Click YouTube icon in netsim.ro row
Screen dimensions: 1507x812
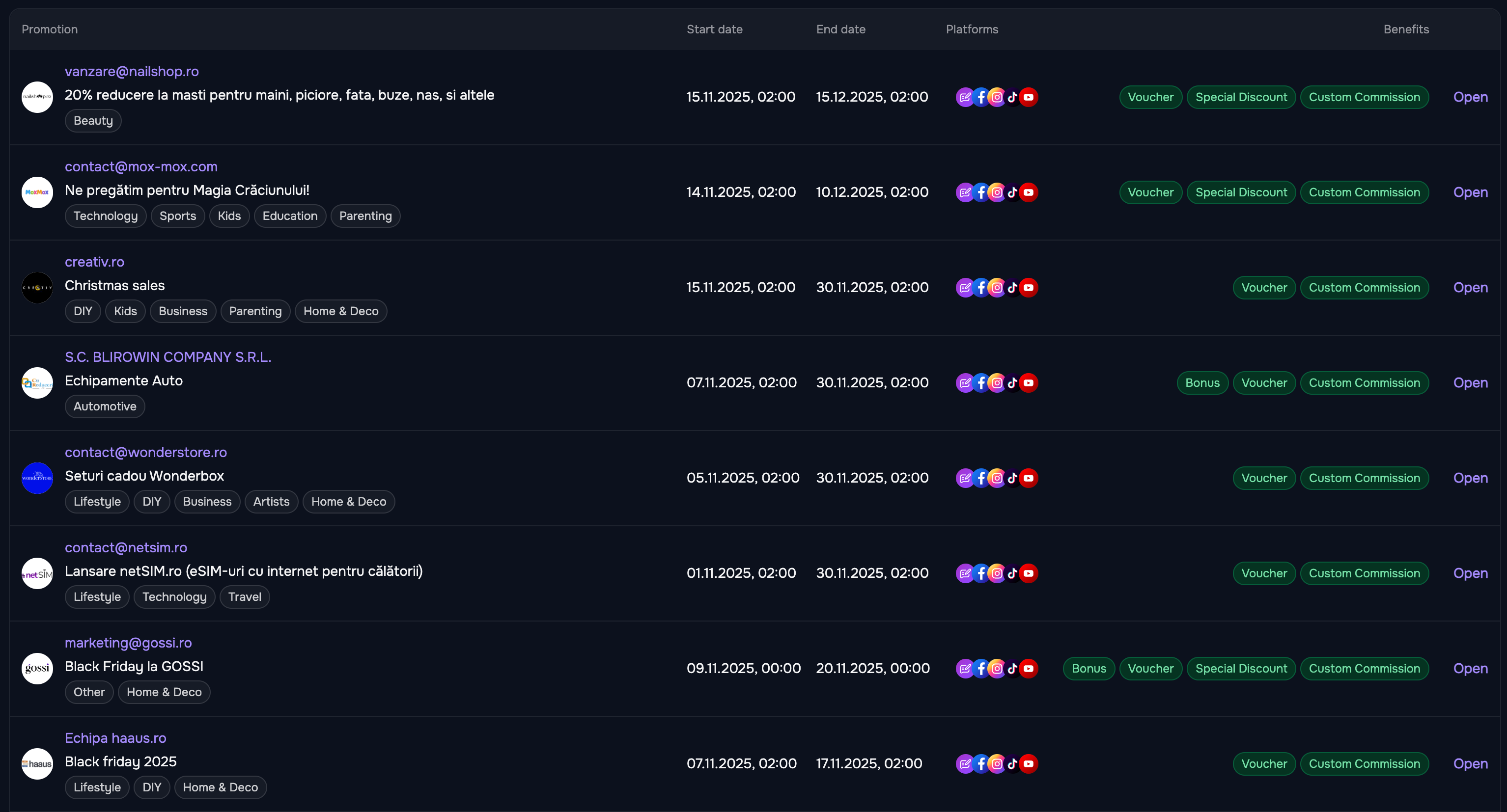point(1029,573)
